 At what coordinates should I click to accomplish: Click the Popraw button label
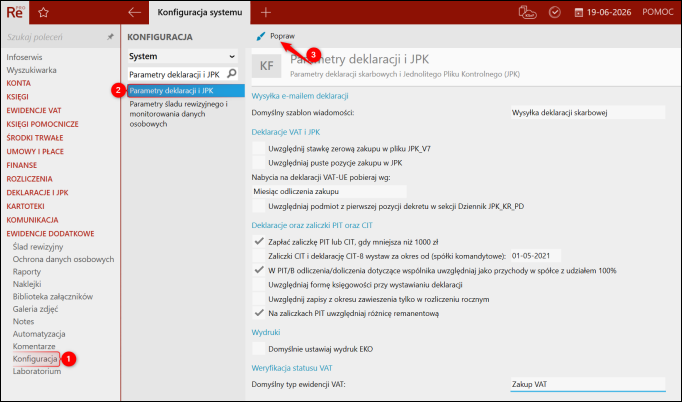[x=282, y=36]
